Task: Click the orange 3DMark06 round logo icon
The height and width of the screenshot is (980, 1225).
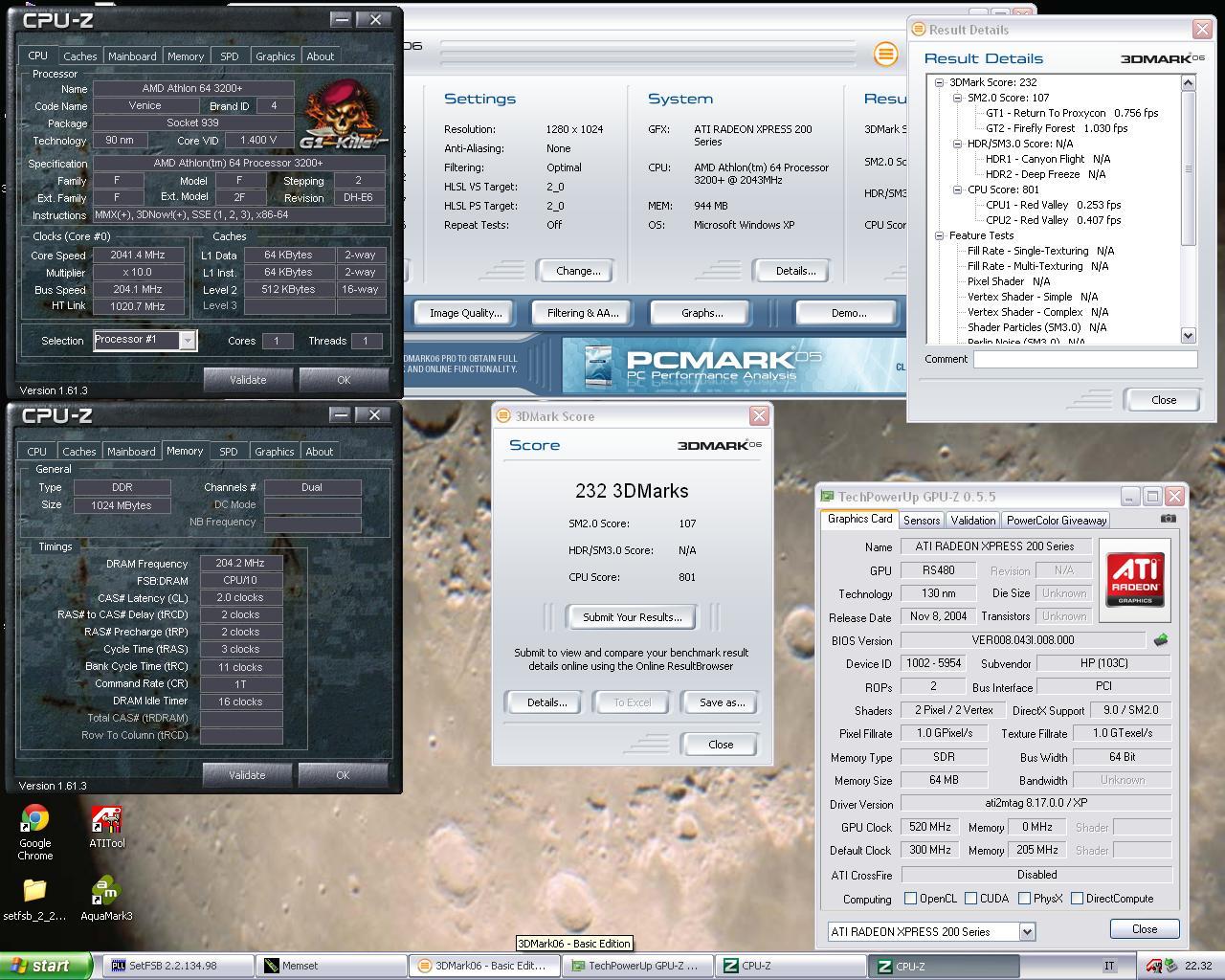Action: click(x=886, y=55)
